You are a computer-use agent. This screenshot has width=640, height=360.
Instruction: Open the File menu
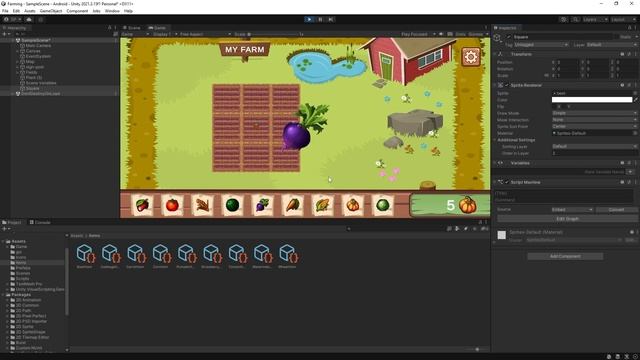(x=5, y=11)
